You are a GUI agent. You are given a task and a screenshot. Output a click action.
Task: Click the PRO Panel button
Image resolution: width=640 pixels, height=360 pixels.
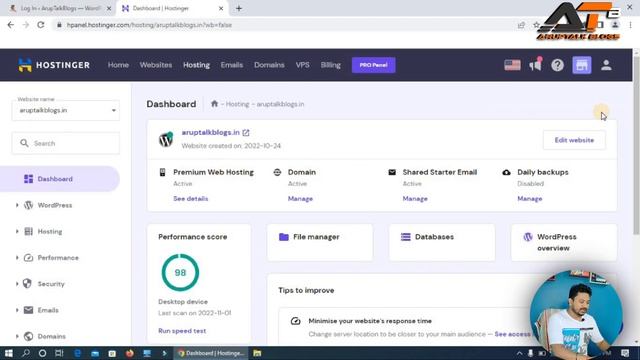click(373, 65)
